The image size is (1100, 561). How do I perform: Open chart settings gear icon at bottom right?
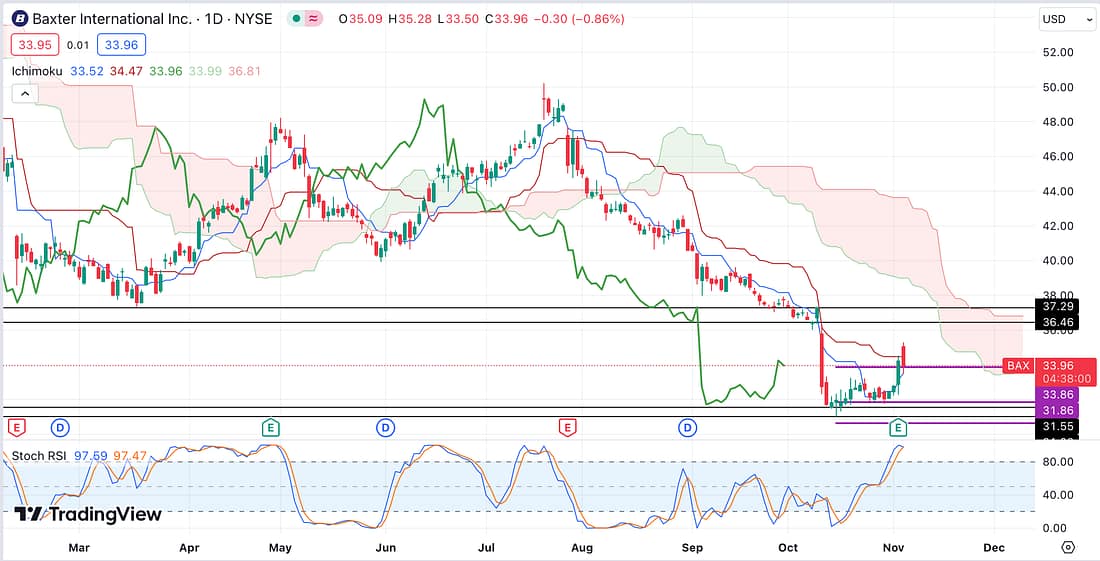[1068, 547]
